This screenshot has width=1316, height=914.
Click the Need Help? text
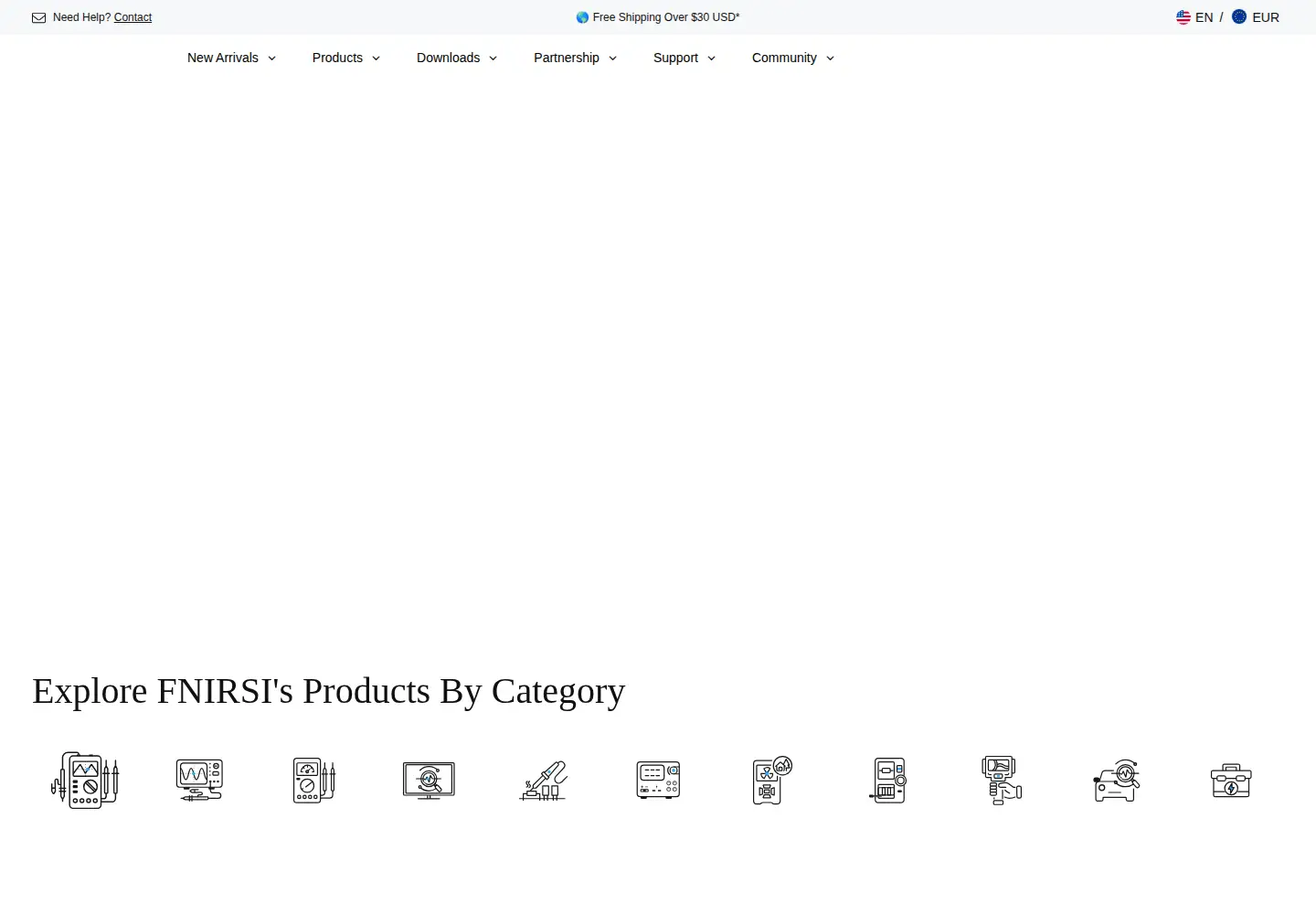pos(81,17)
